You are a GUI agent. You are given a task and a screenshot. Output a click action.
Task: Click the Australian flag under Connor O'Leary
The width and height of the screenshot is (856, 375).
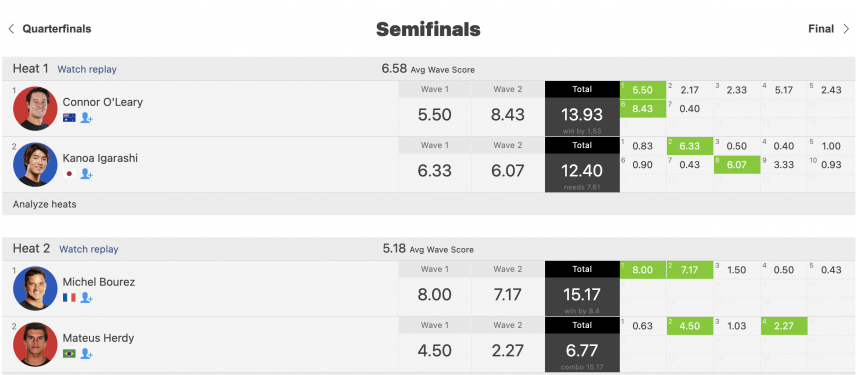point(69,117)
